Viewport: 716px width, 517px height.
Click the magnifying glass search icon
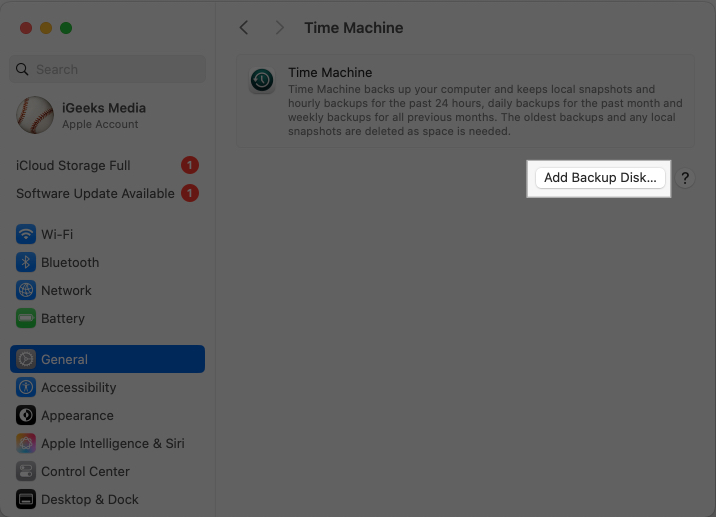[22, 69]
